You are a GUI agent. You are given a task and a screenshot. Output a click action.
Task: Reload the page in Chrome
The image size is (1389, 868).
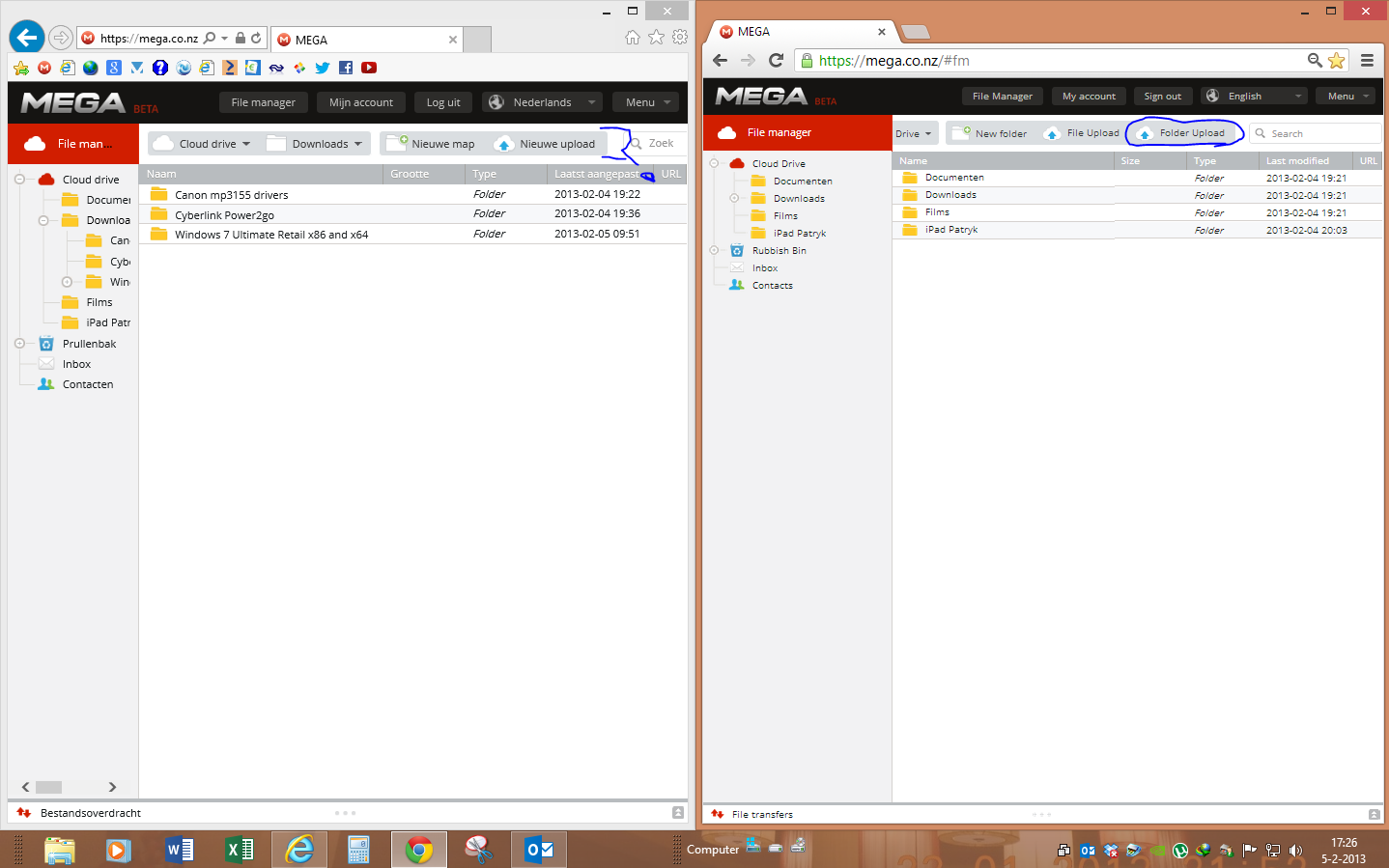coord(776,60)
